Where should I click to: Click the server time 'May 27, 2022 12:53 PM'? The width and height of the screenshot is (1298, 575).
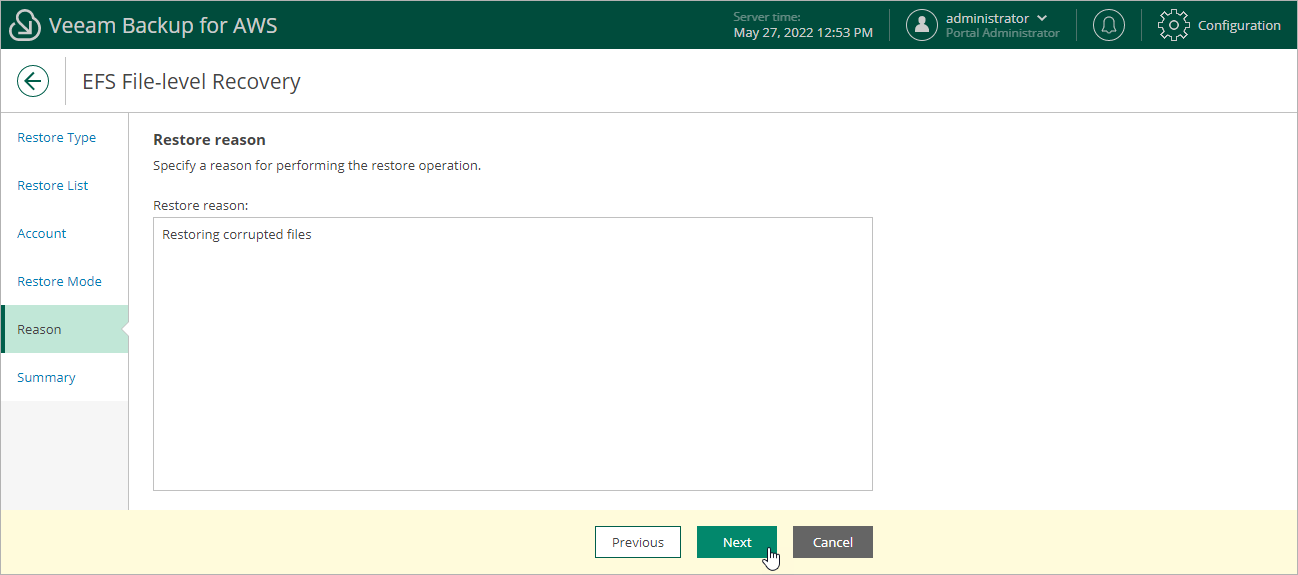click(x=803, y=33)
